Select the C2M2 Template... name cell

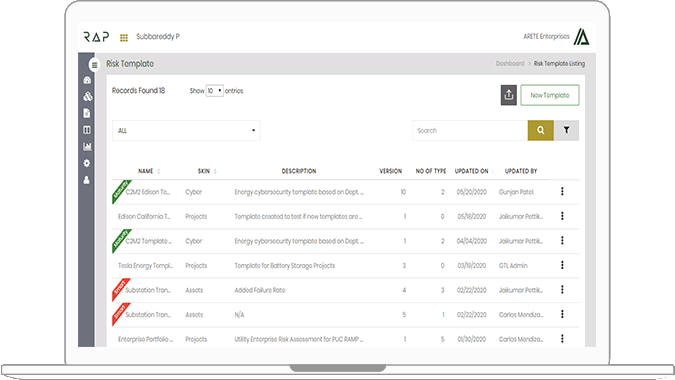[x=148, y=241]
